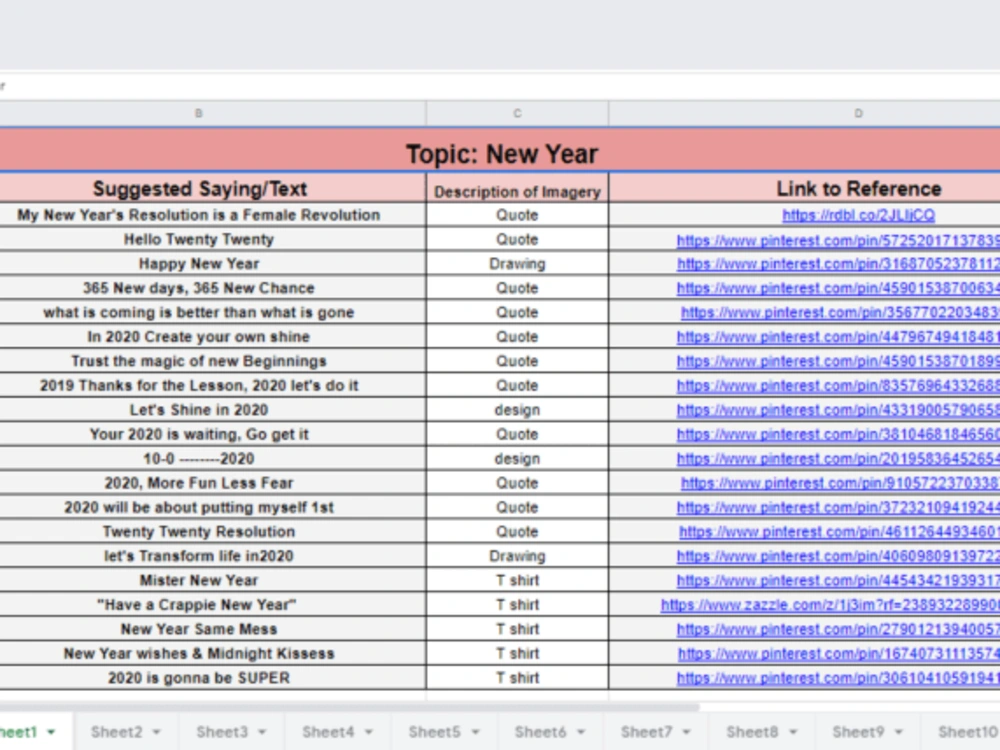The image size is (1000, 750).
Task: Open the Let's Shine in 2020 row link
Action: click(x=838, y=410)
